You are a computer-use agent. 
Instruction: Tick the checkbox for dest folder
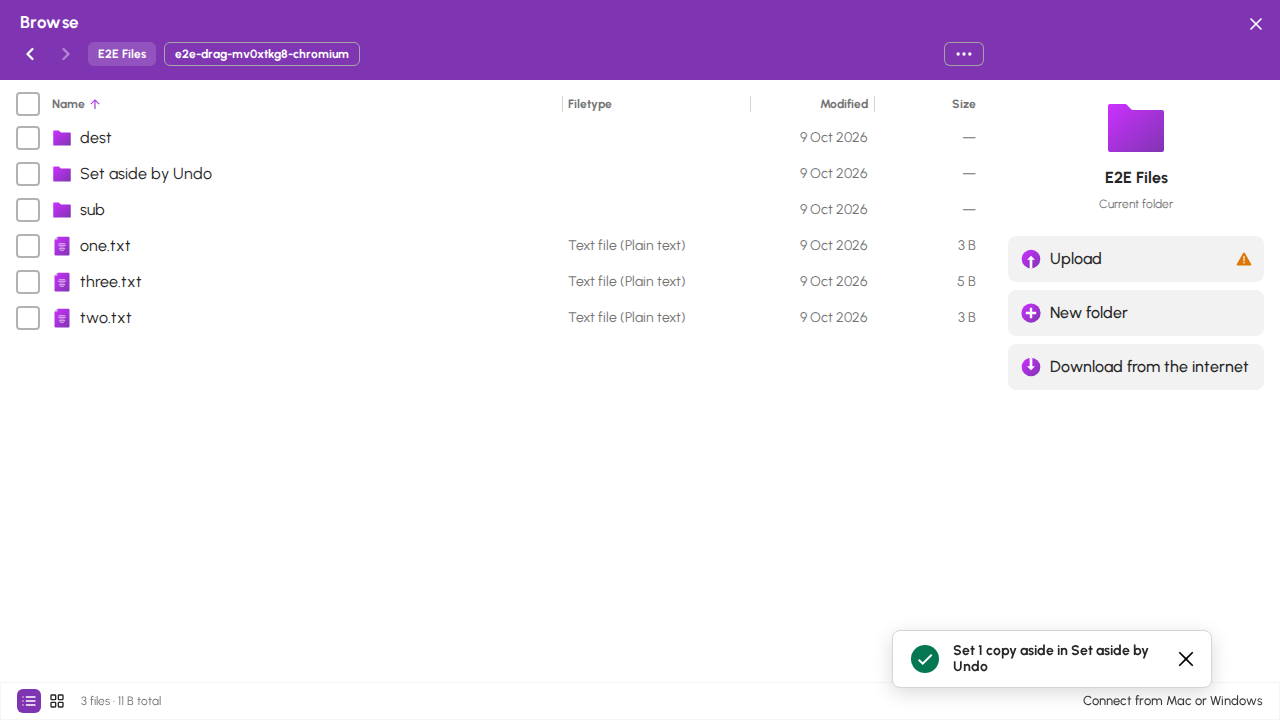point(28,138)
